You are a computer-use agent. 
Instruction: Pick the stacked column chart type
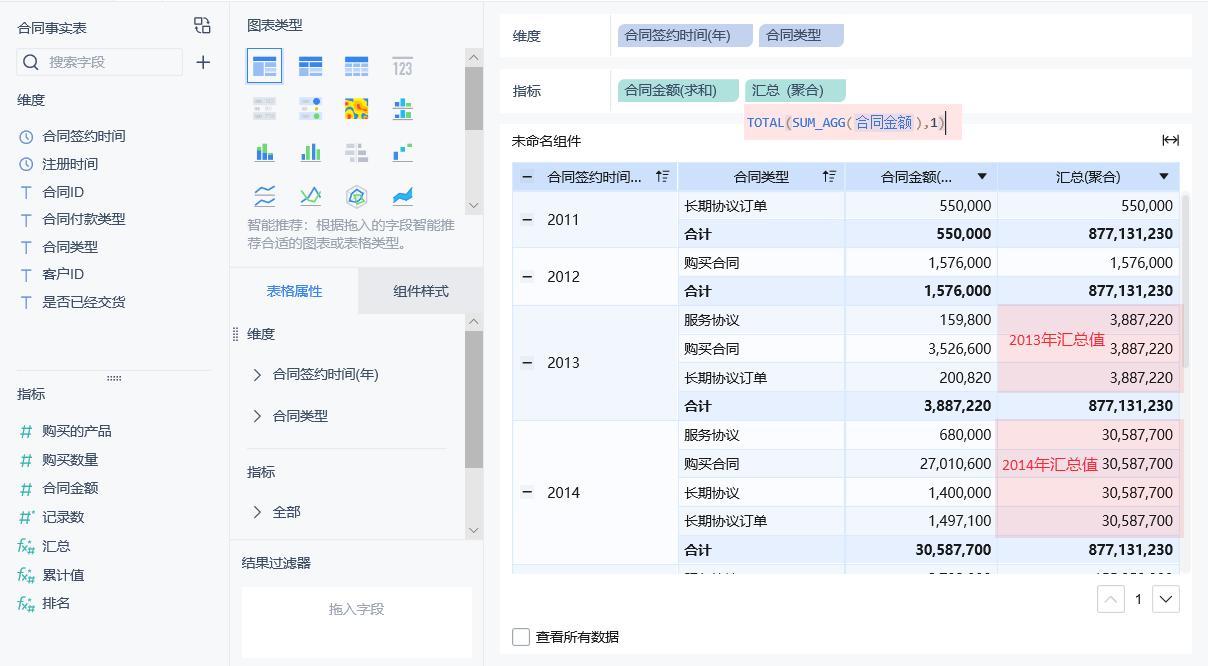point(265,152)
